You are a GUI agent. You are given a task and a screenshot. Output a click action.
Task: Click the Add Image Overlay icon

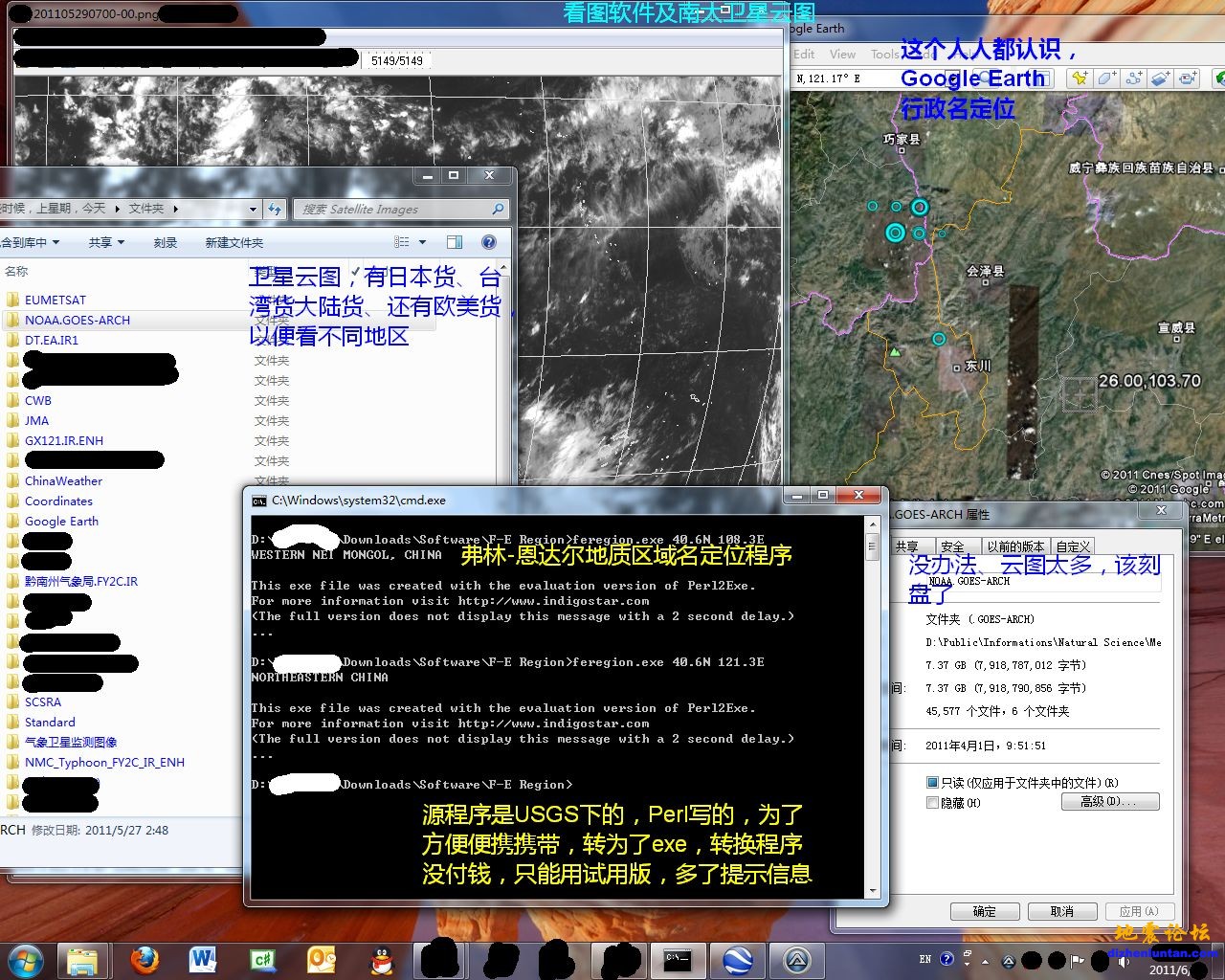pyautogui.click(x=1161, y=78)
